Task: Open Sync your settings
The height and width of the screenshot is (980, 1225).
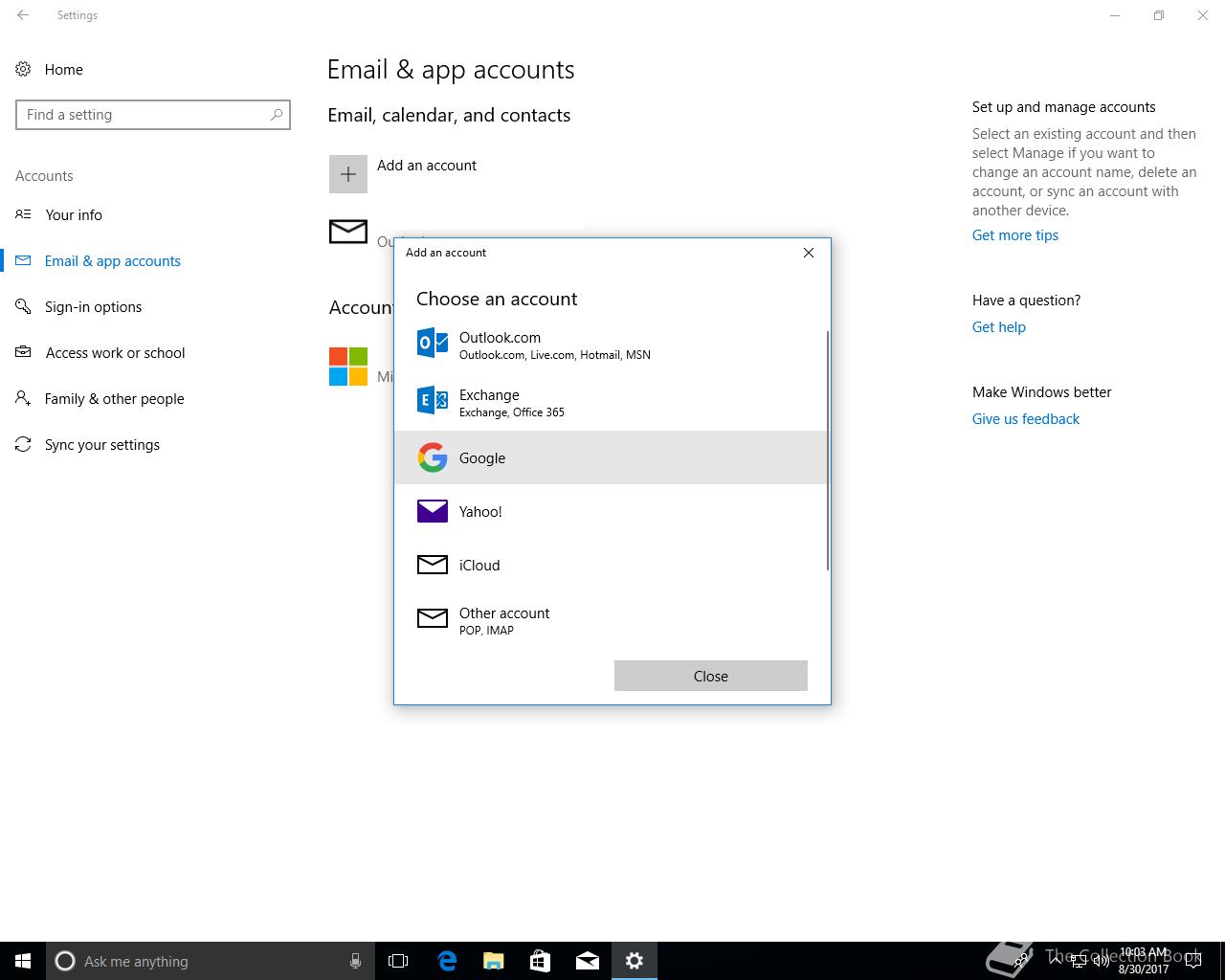Action: tap(101, 444)
